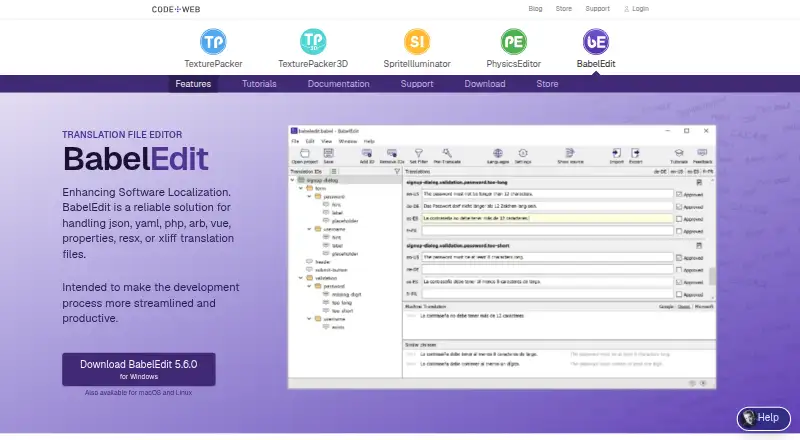Screen dimensions: 800x440
Task: Click the Show source toolbar icon
Action: coord(570,153)
